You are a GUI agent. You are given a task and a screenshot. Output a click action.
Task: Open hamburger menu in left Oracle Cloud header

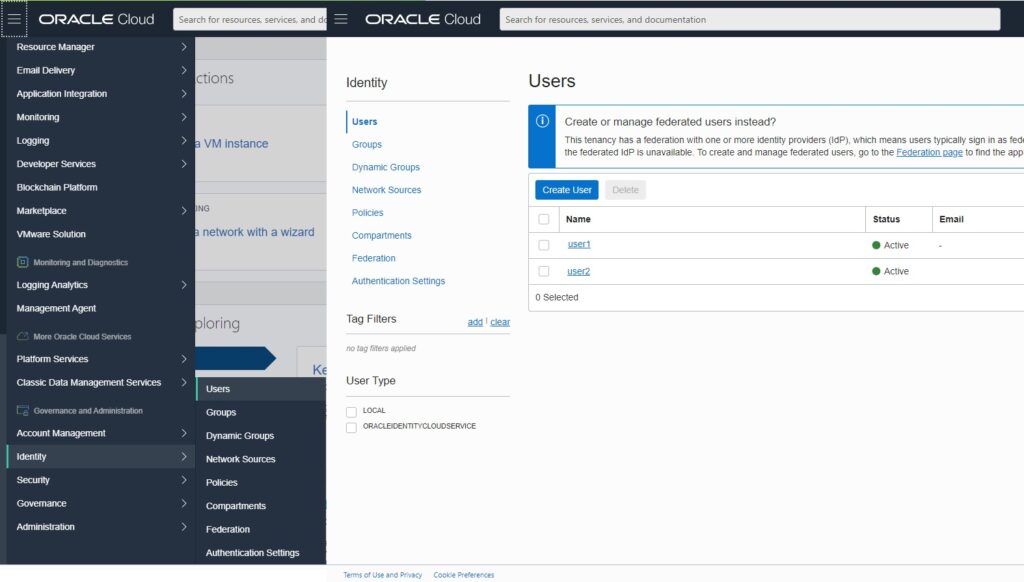tap(14, 19)
